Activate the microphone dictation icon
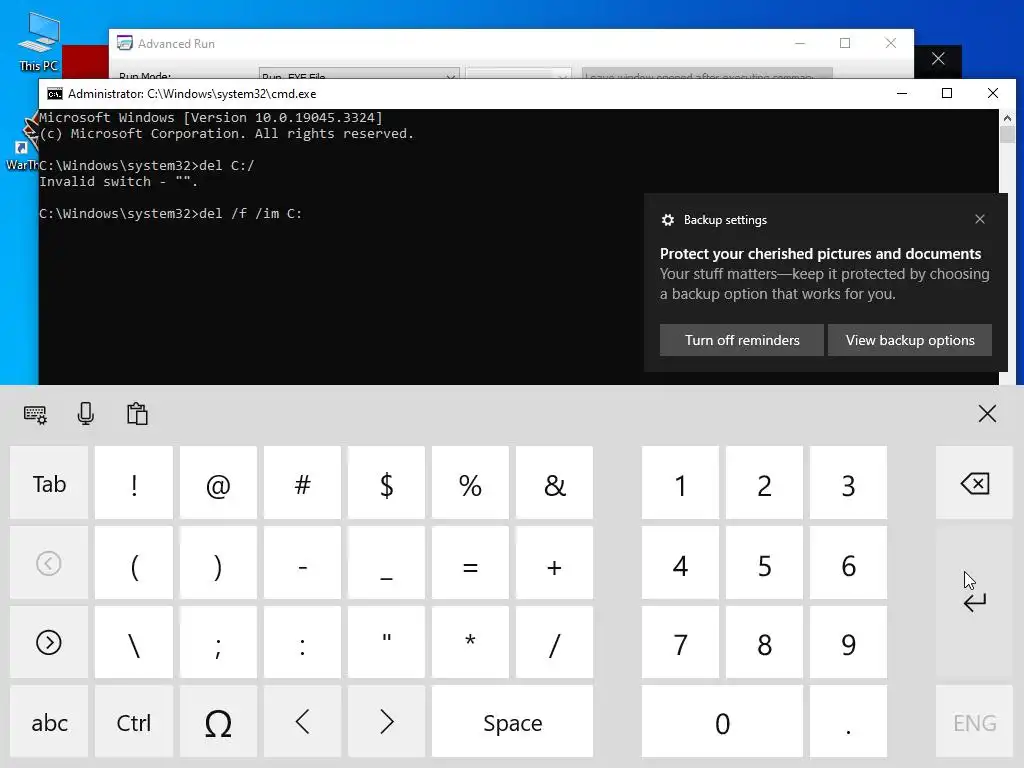The height and width of the screenshot is (768, 1024). 86,414
